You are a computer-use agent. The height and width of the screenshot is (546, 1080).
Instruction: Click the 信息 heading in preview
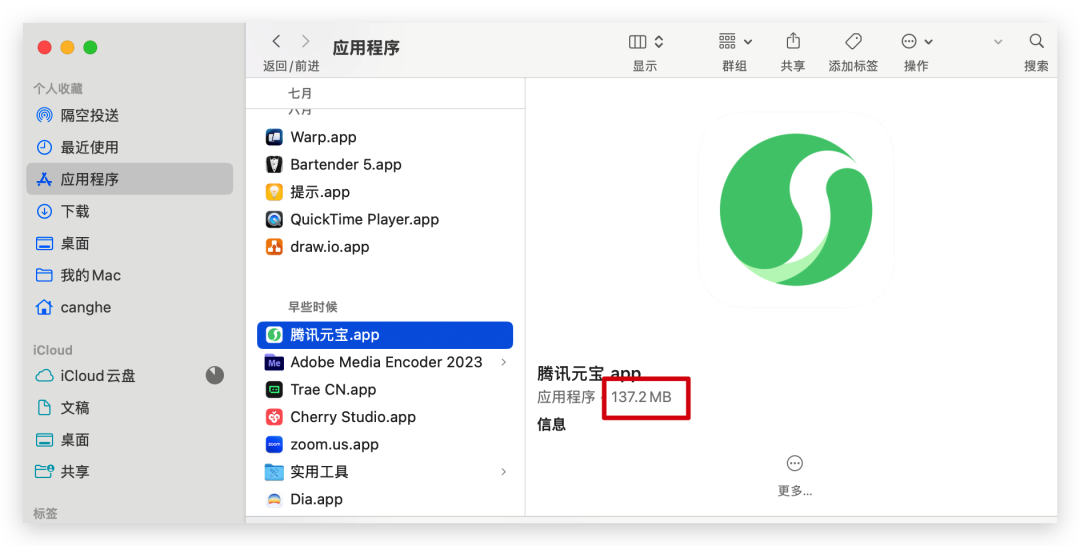pyautogui.click(x=552, y=425)
